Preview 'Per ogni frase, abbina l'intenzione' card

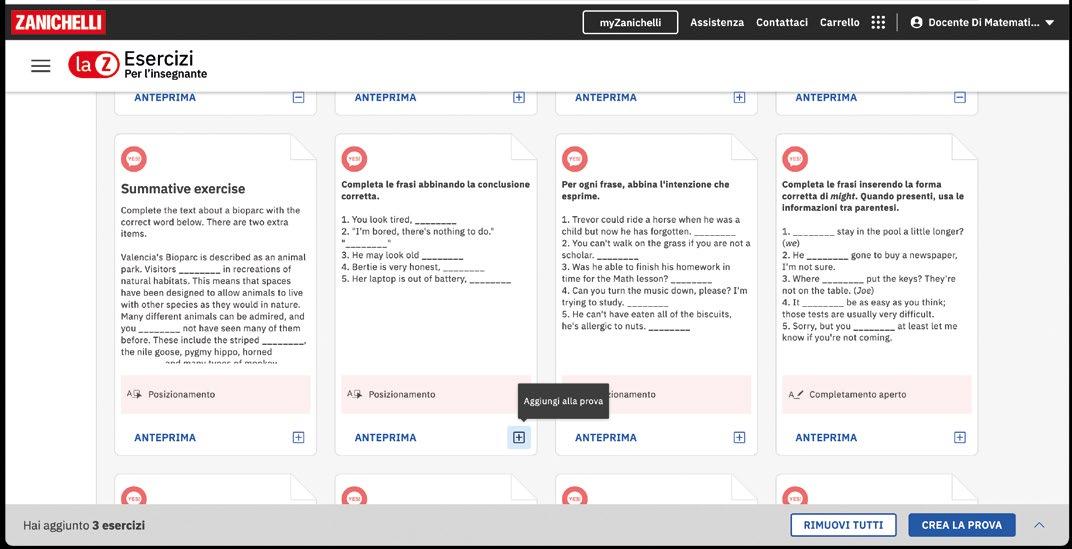click(606, 438)
